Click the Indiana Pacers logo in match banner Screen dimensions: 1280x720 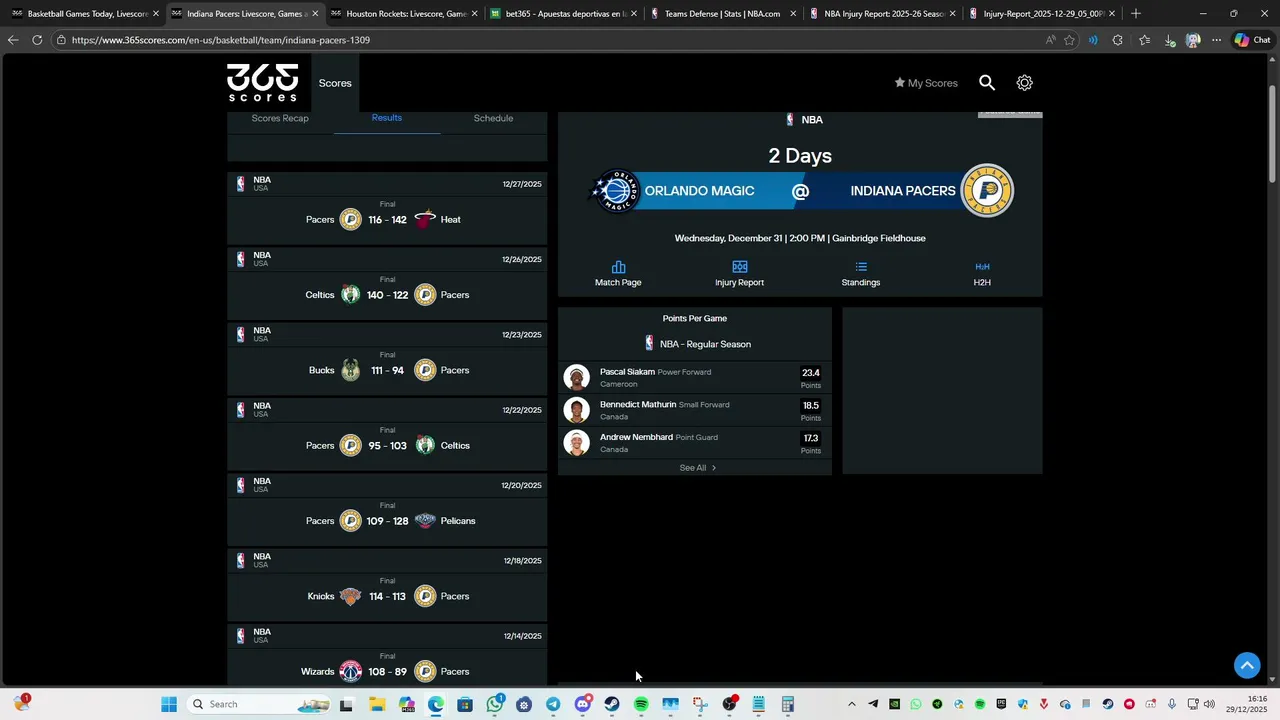[x=987, y=191]
